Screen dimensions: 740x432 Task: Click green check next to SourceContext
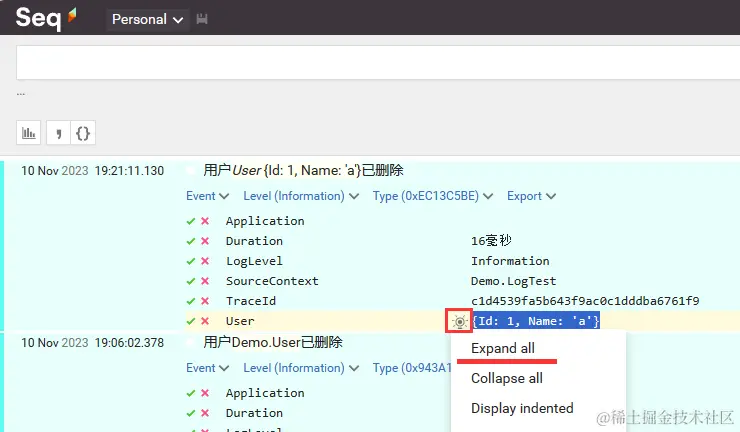click(191, 281)
